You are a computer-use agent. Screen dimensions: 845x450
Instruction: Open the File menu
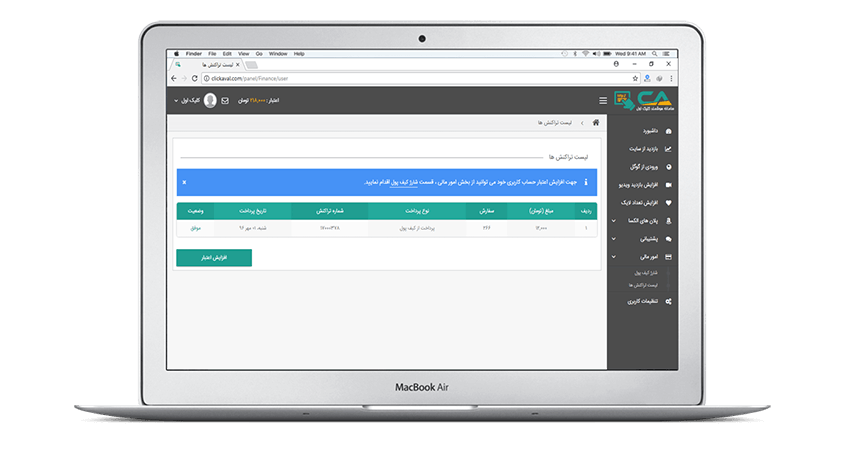click(x=212, y=54)
